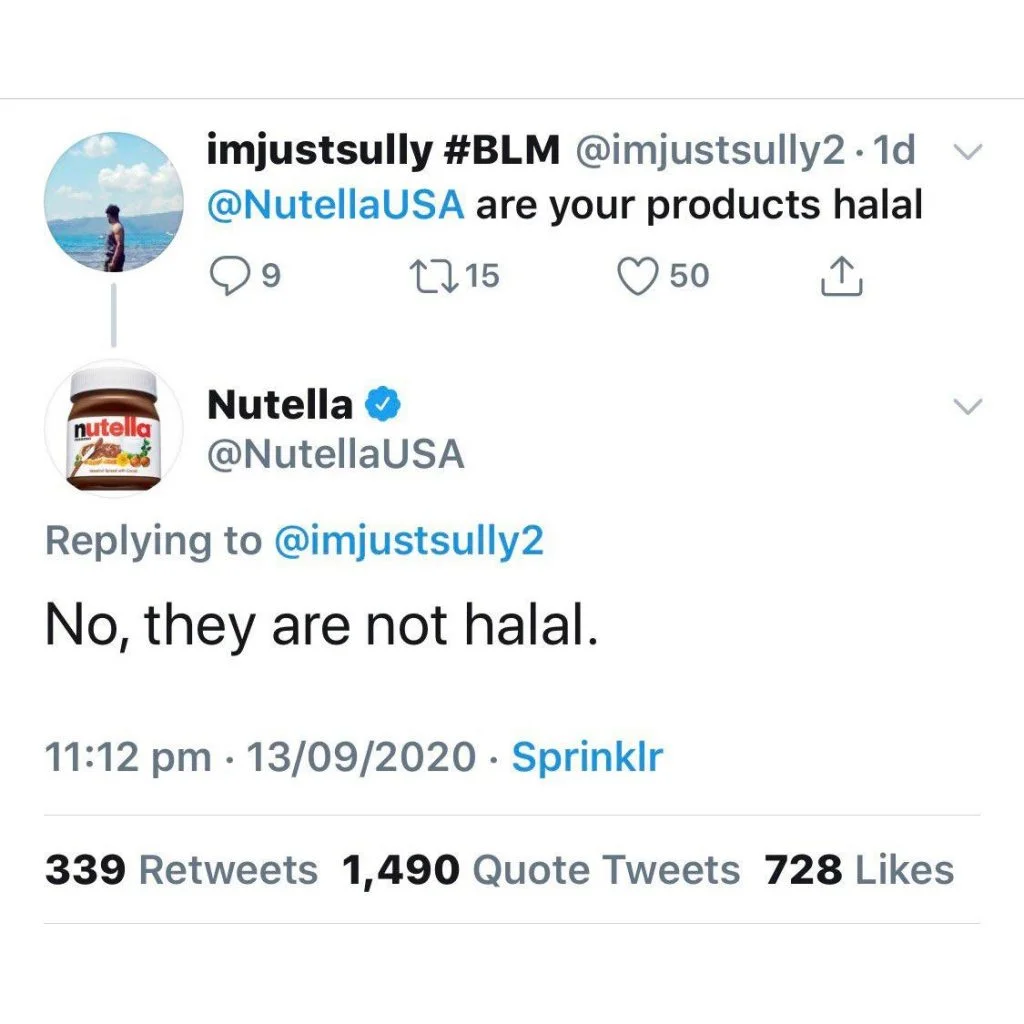Click the @imjustsully2 replying-to link

(x=408, y=541)
